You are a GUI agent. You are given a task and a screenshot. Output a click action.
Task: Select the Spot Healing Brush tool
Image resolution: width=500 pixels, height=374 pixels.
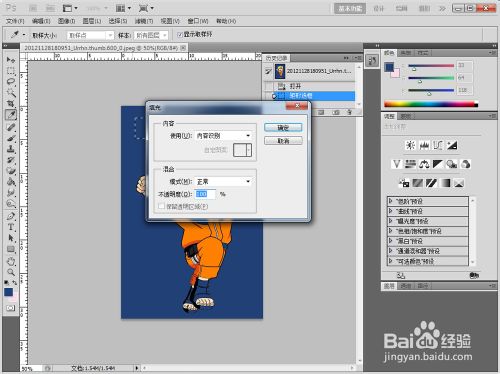point(11,127)
